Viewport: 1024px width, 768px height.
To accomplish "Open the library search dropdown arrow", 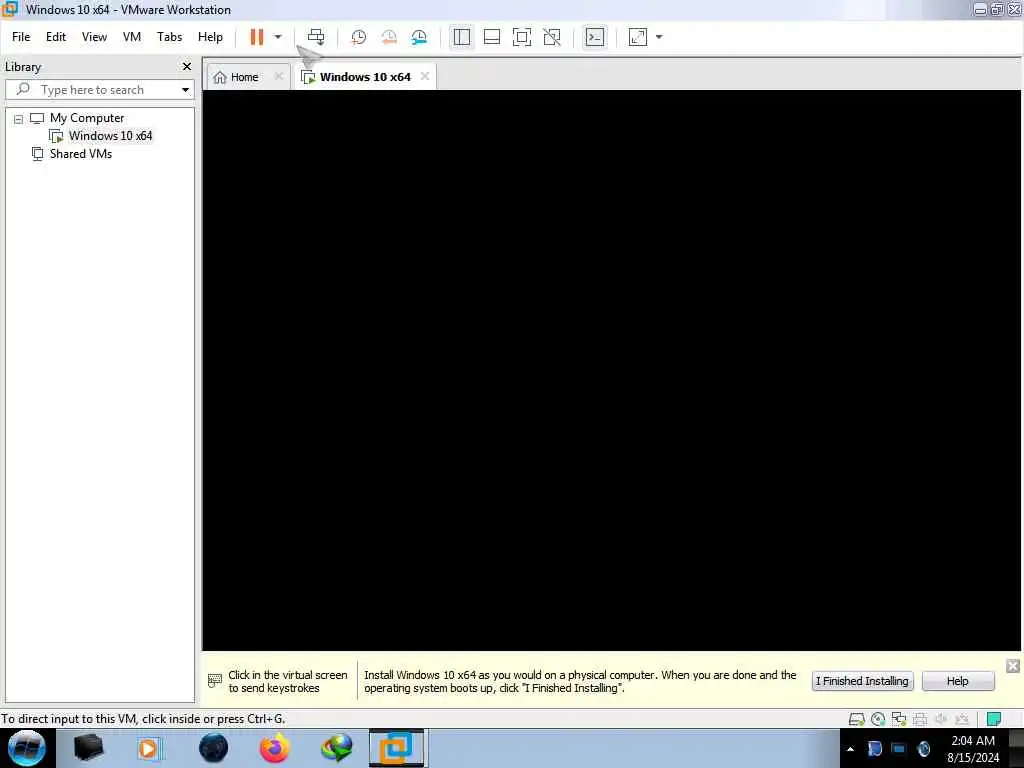I will click(185, 89).
